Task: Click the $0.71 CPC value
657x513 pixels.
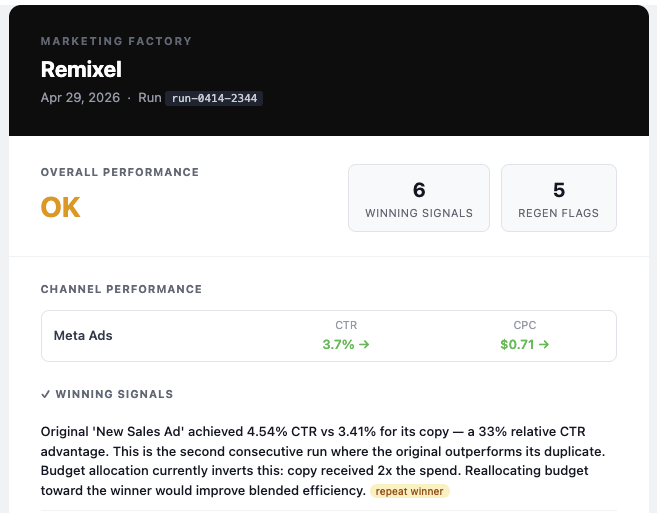Action: tap(517, 345)
